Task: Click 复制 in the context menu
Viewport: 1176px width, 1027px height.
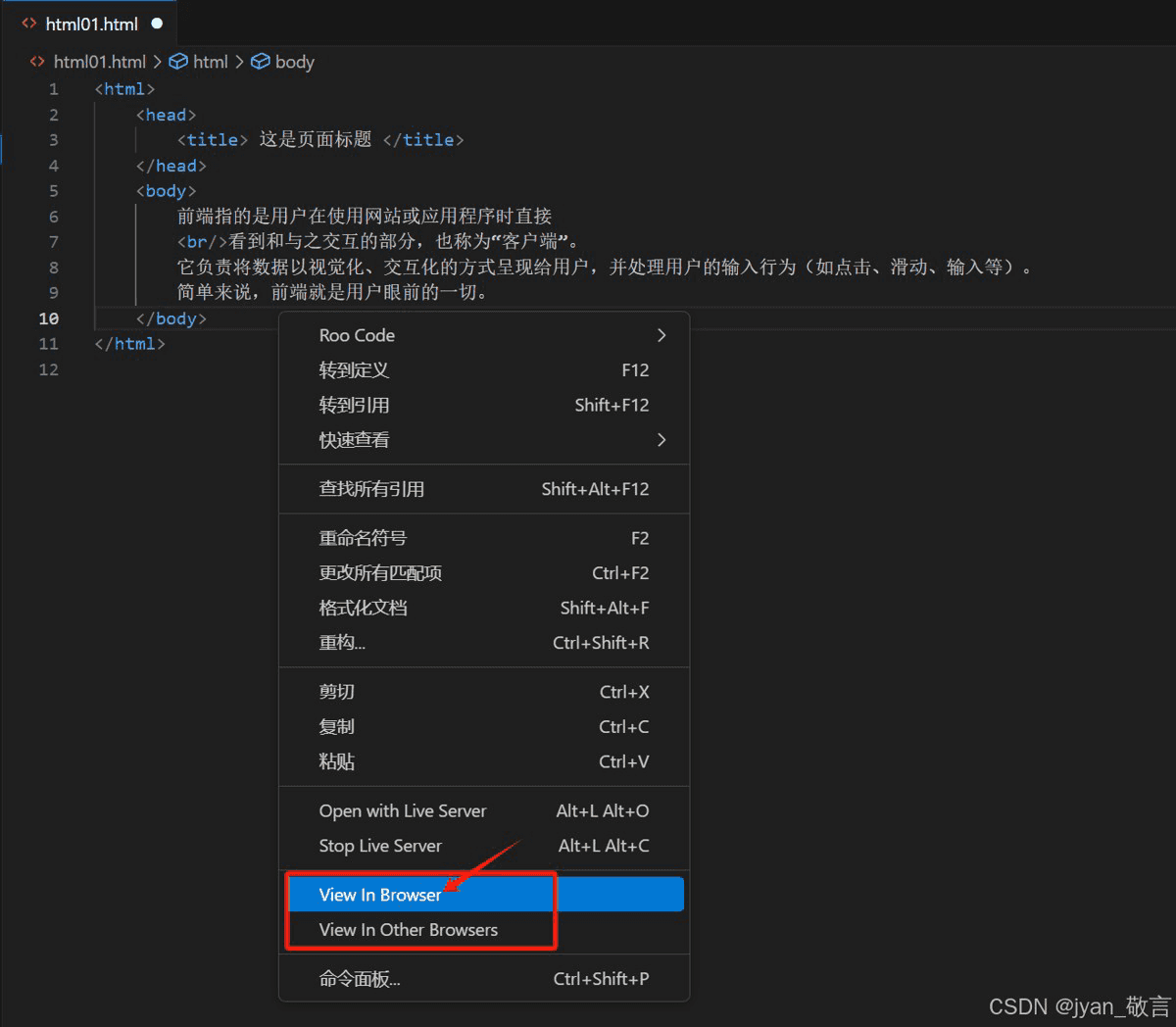Action: pos(336,727)
